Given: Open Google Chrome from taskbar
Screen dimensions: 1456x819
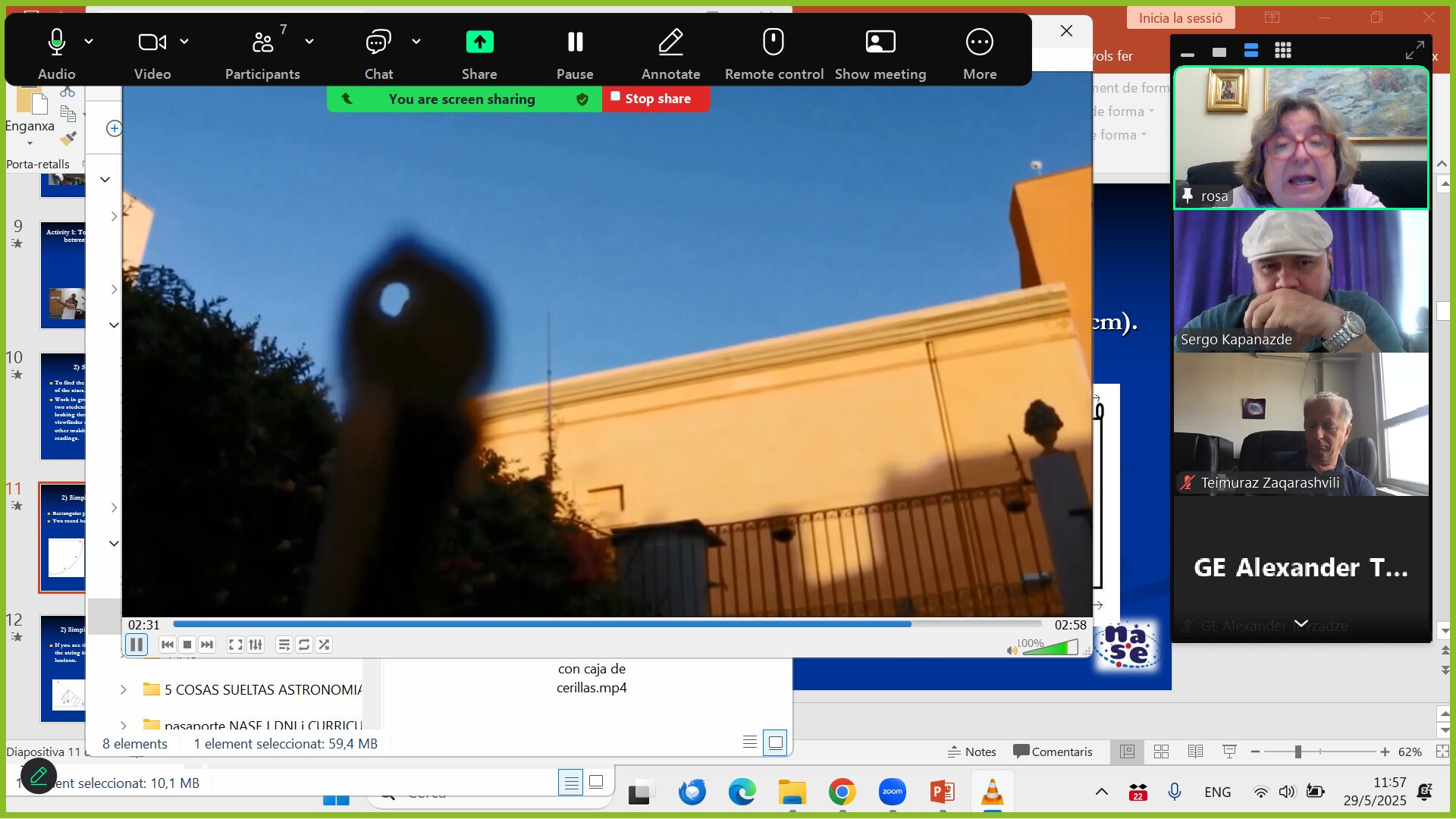Looking at the screenshot, I should [x=842, y=792].
